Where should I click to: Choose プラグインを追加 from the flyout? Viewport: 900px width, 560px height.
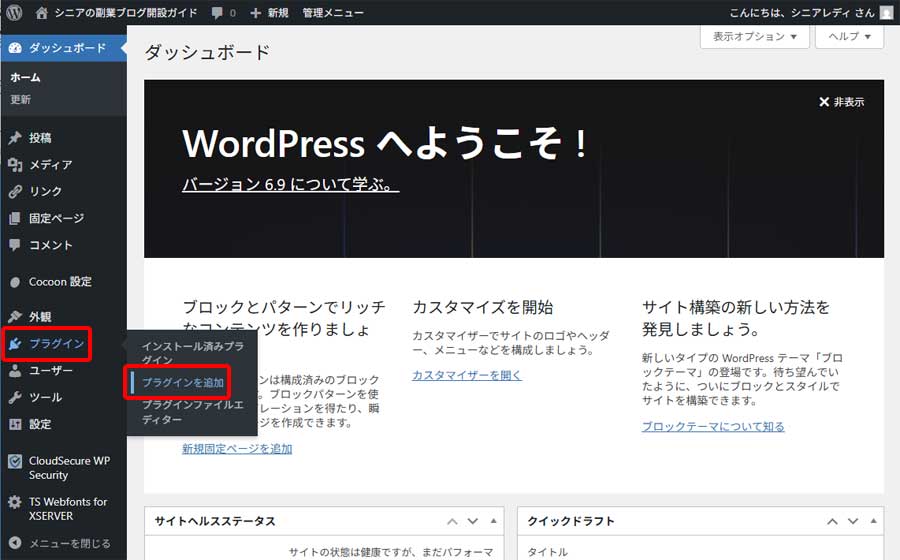click(183, 383)
